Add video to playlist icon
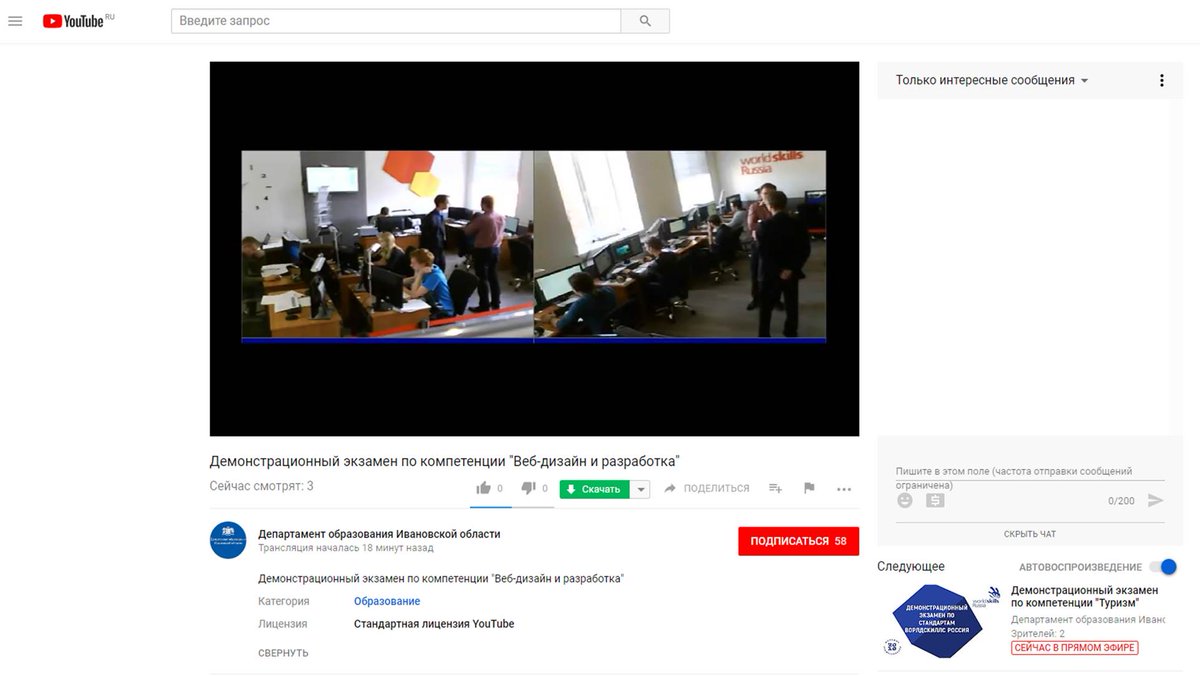 tap(775, 488)
